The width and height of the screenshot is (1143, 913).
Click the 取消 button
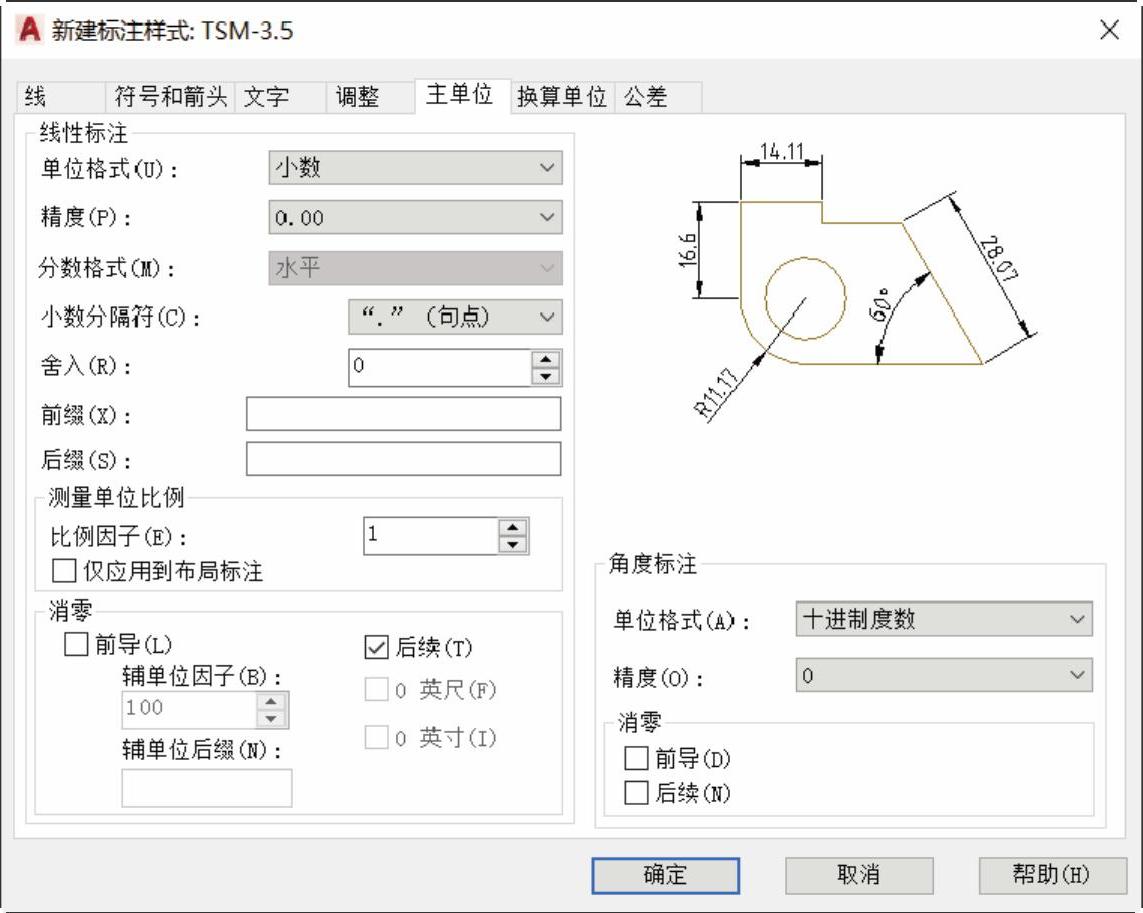click(x=859, y=875)
